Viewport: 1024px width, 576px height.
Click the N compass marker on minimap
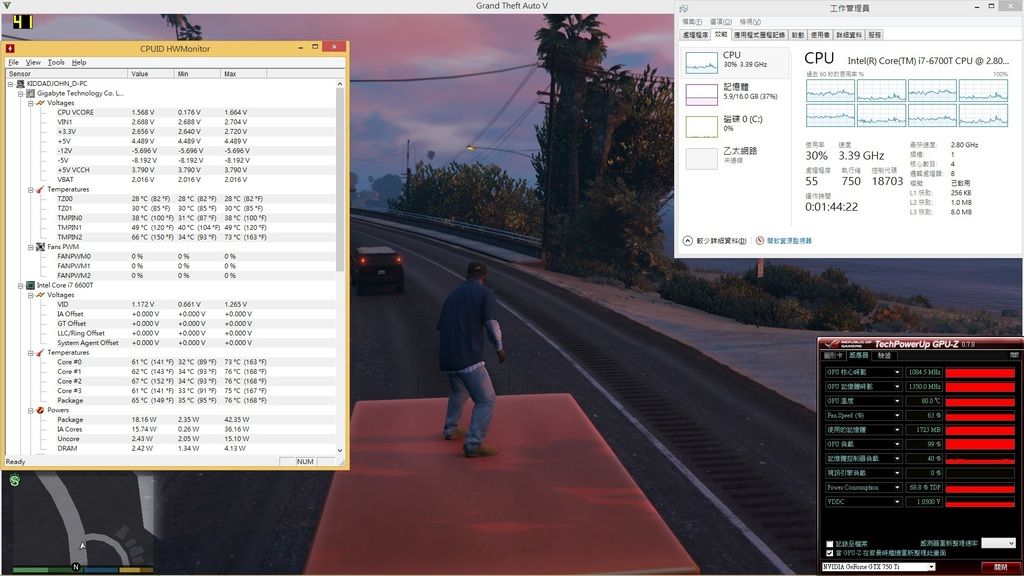[x=76, y=566]
